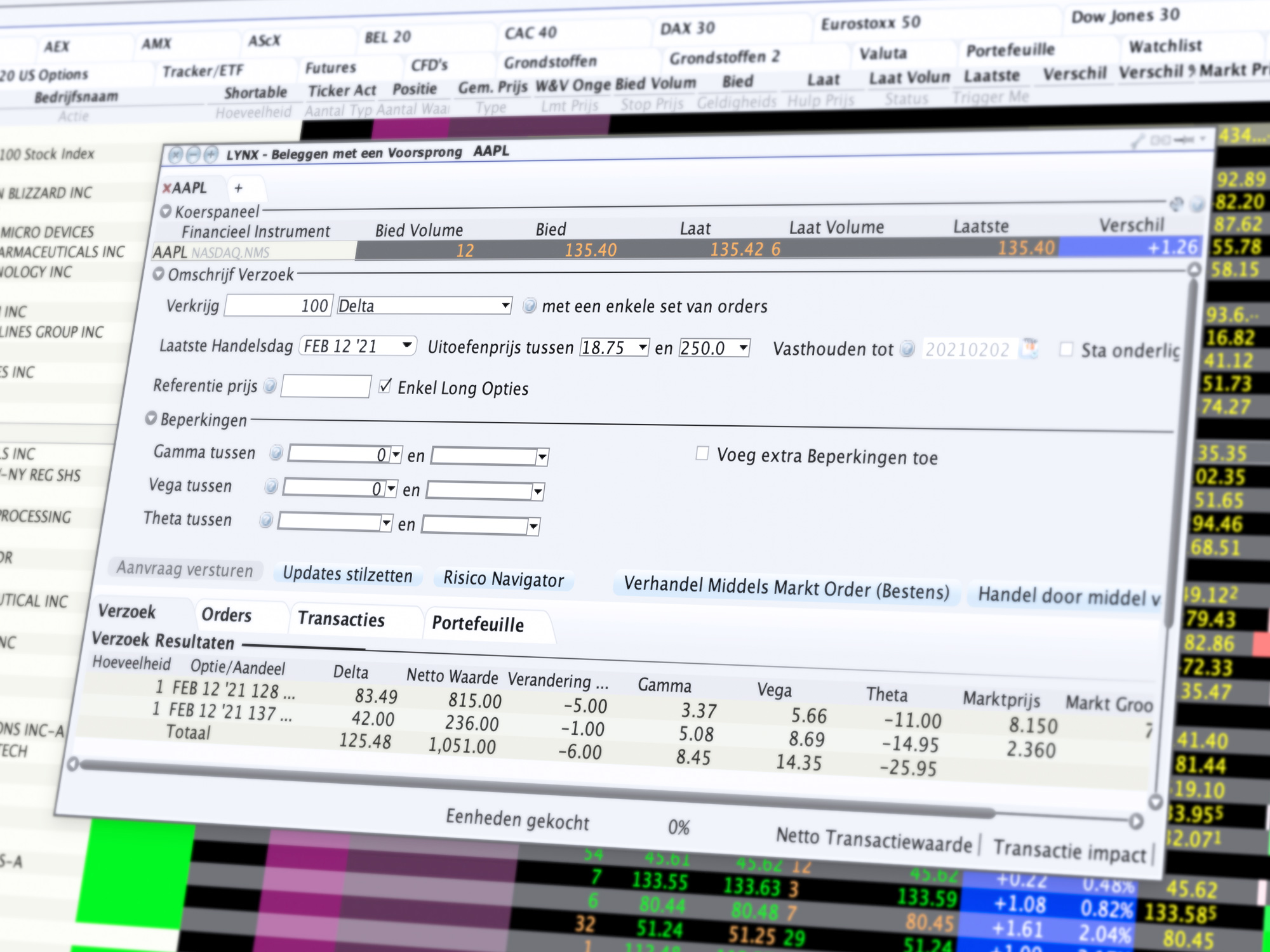This screenshot has width=1270, height=952.
Task: Switch to the Orders tab
Action: pos(227,615)
